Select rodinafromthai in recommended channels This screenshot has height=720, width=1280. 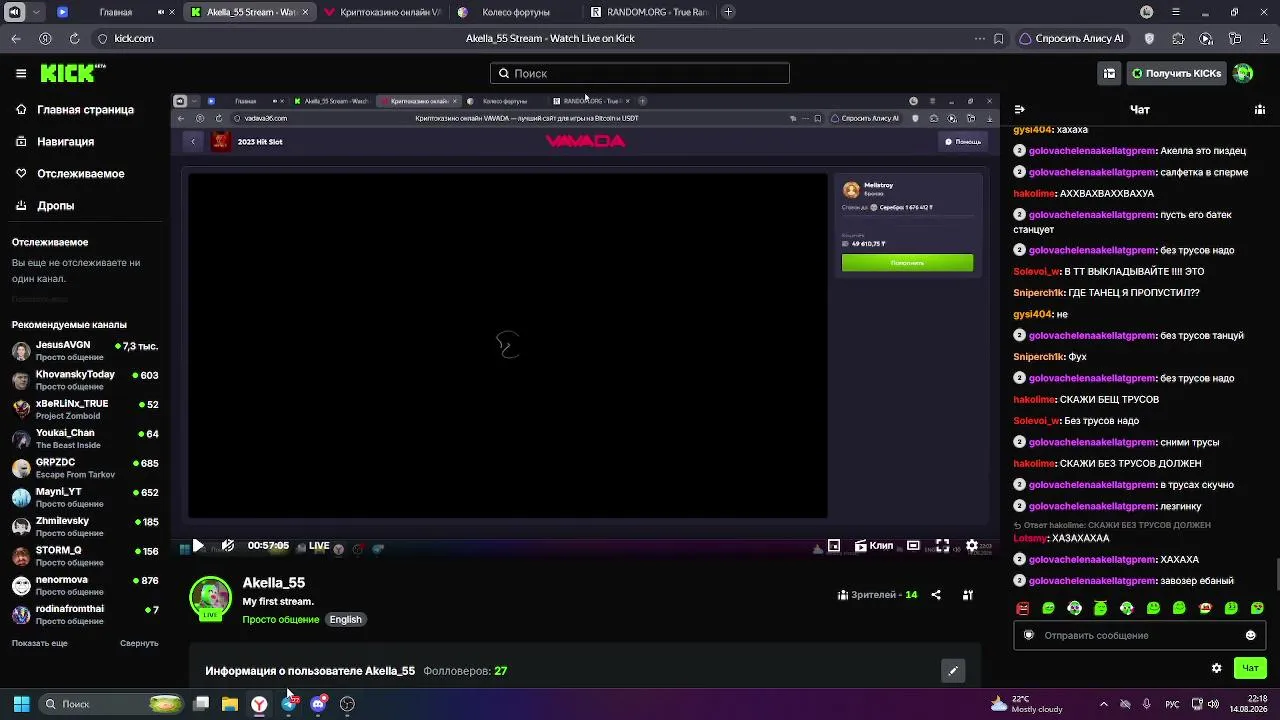(x=85, y=615)
